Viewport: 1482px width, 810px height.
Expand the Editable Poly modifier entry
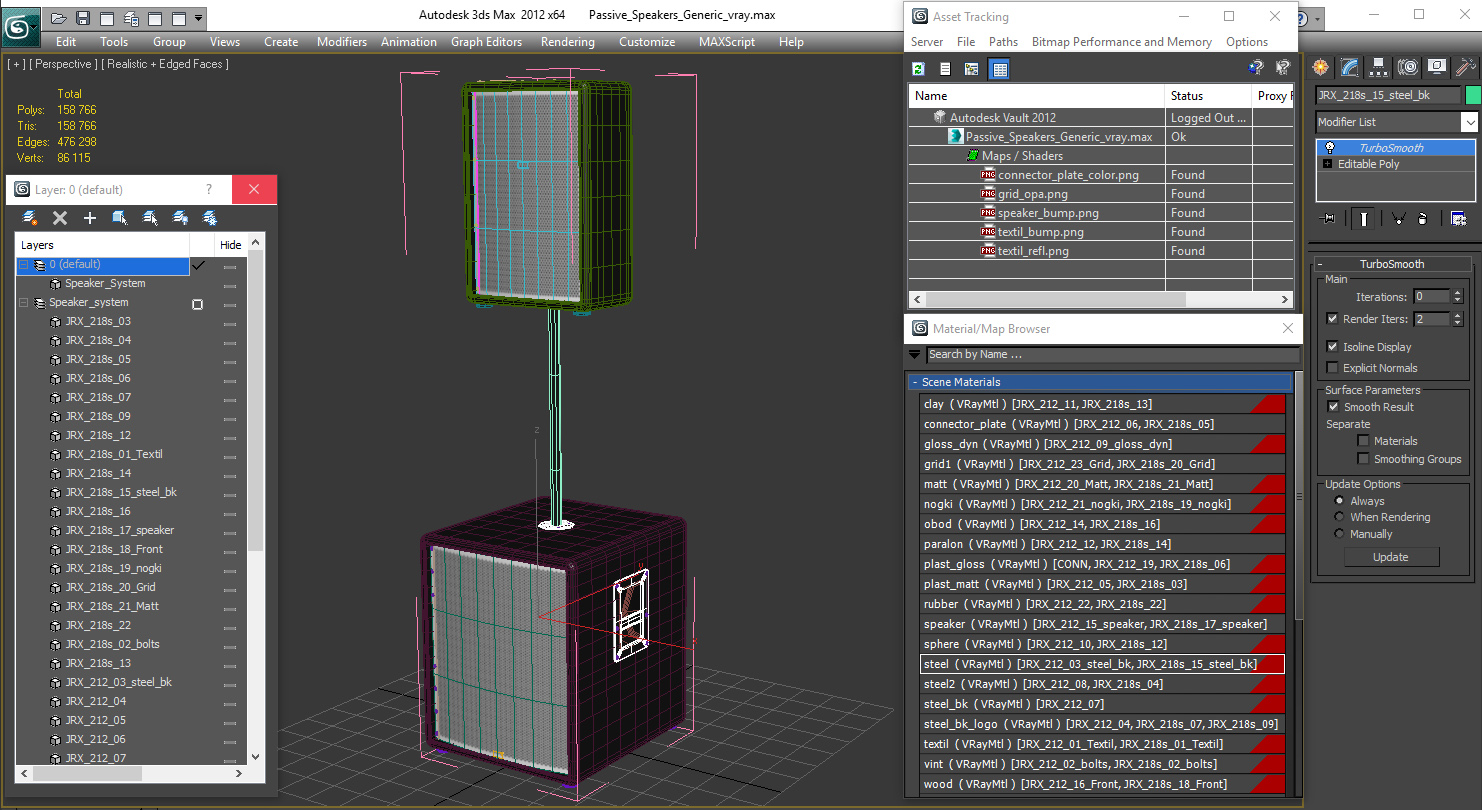[1327, 164]
